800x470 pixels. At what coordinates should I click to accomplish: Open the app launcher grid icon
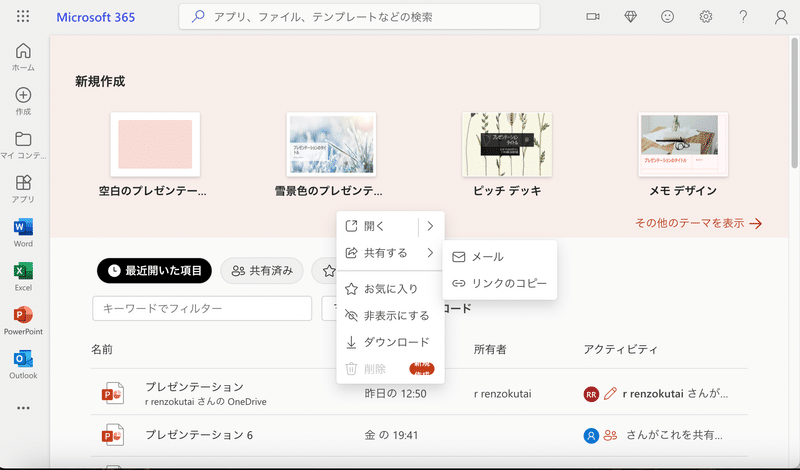(x=23, y=16)
